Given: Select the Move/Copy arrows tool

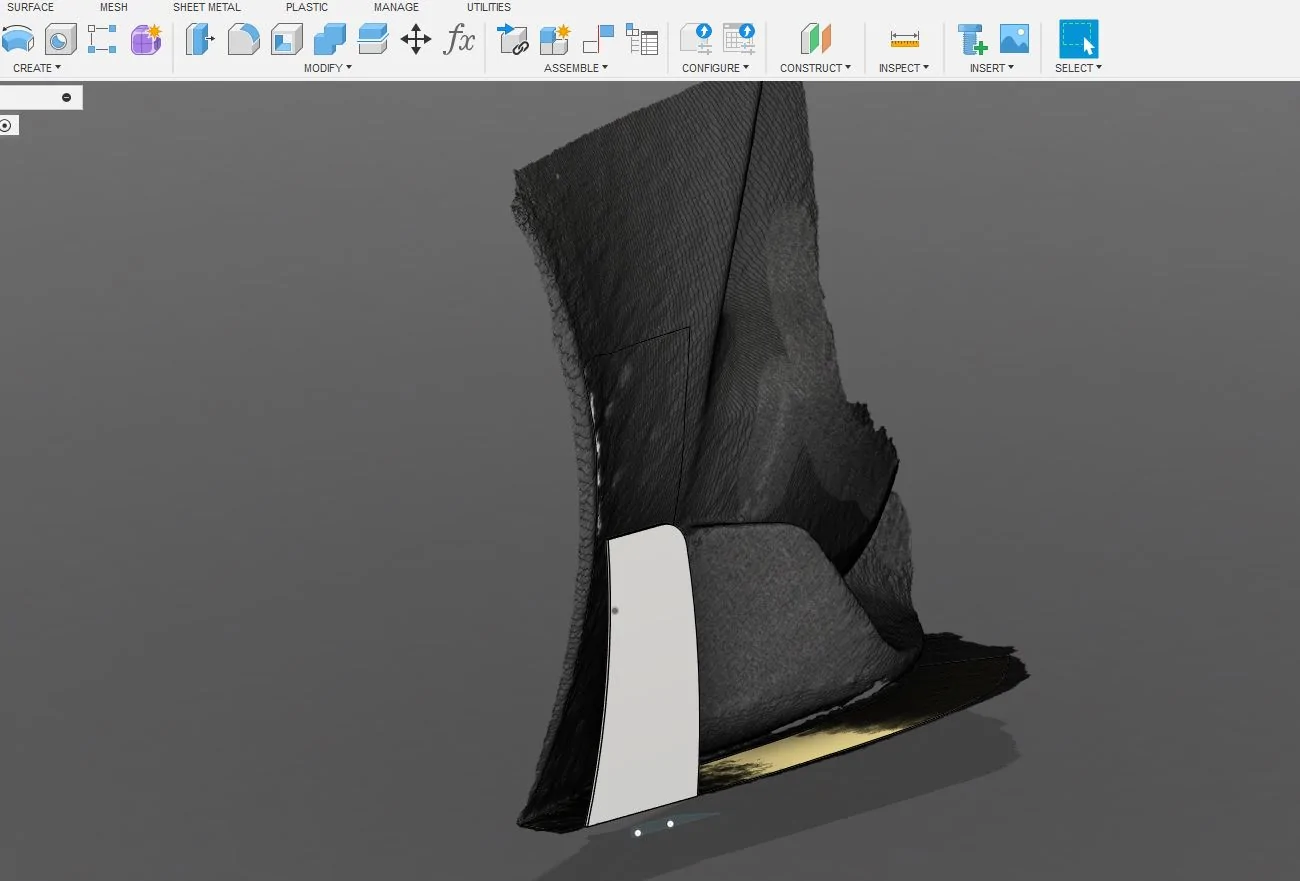Looking at the screenshot, I should (416, 40).
